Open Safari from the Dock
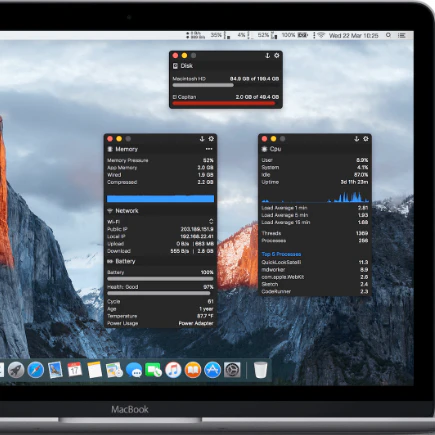 36,370
